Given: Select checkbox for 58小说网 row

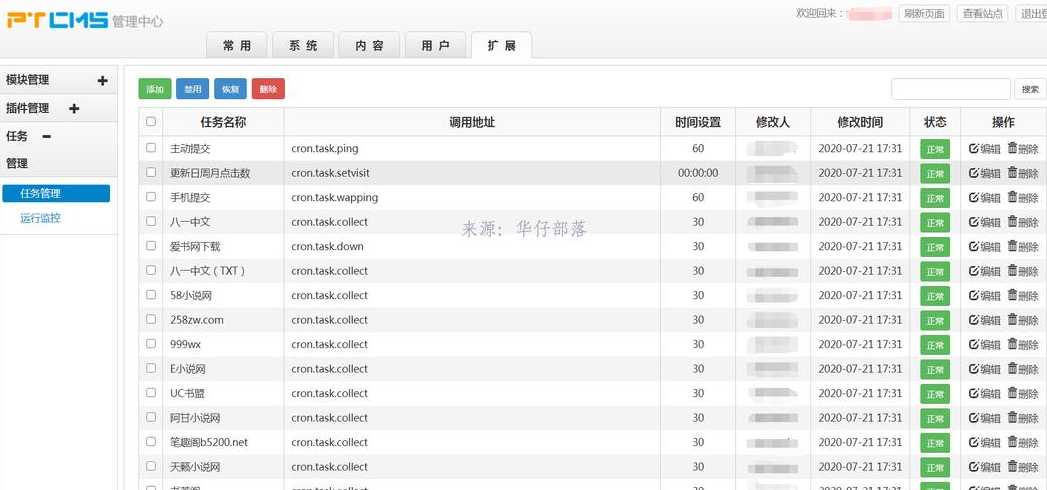Looking at the screenshot, I should [151, 294].
